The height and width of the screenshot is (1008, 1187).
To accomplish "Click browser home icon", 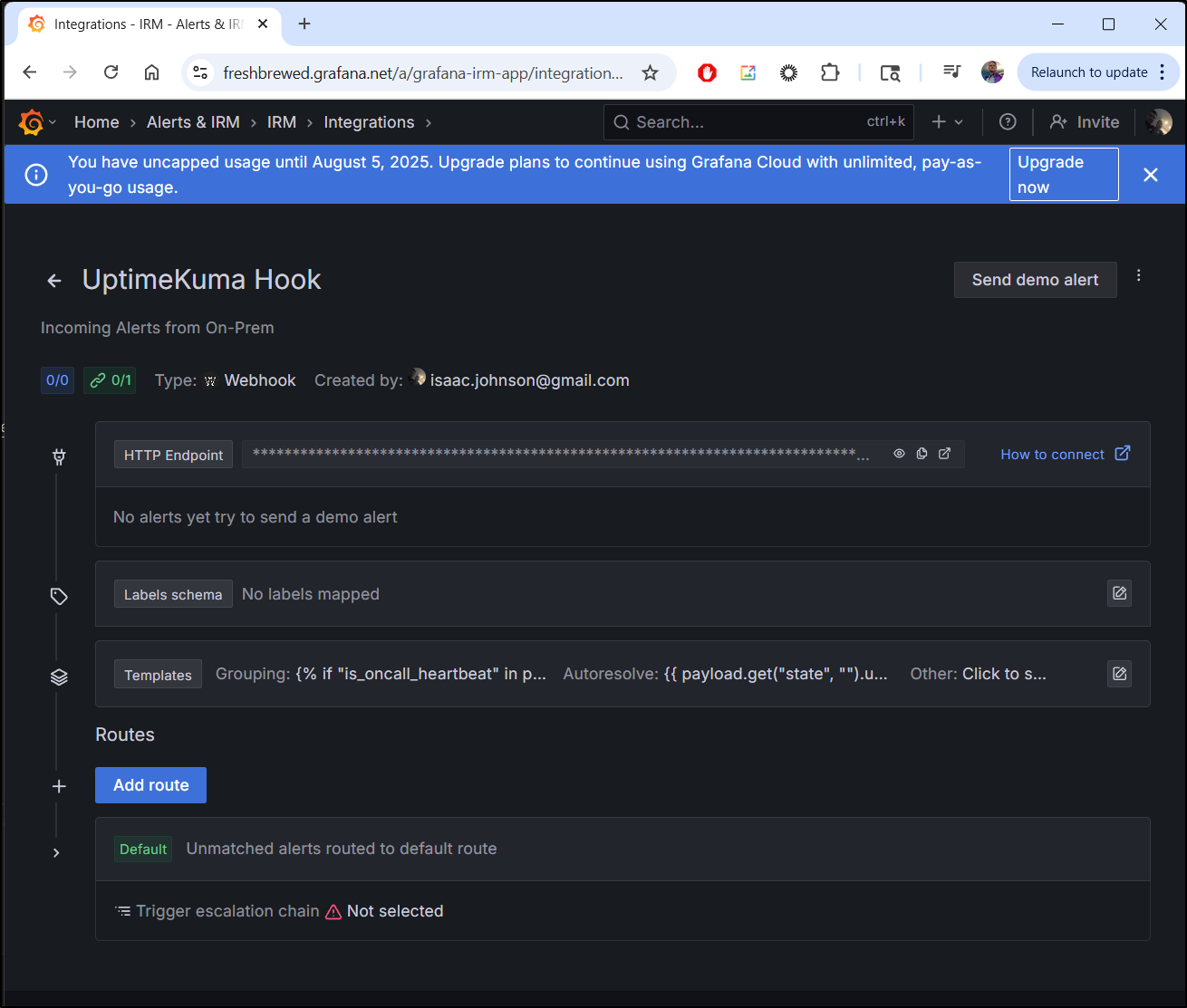I will tap(151, 72).
